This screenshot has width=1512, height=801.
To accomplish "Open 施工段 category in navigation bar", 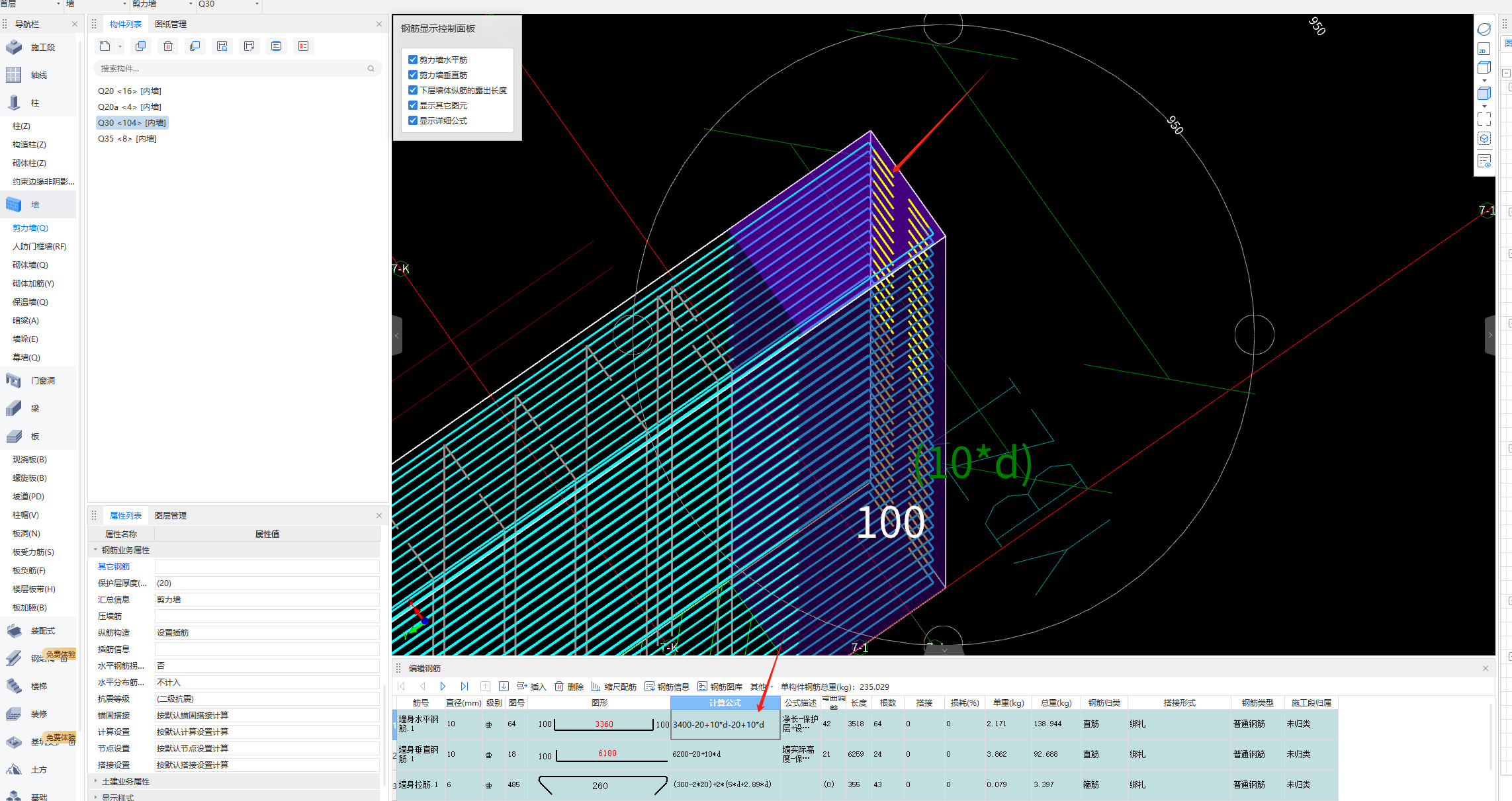I will pyautogui.click(x=40, y=48).
